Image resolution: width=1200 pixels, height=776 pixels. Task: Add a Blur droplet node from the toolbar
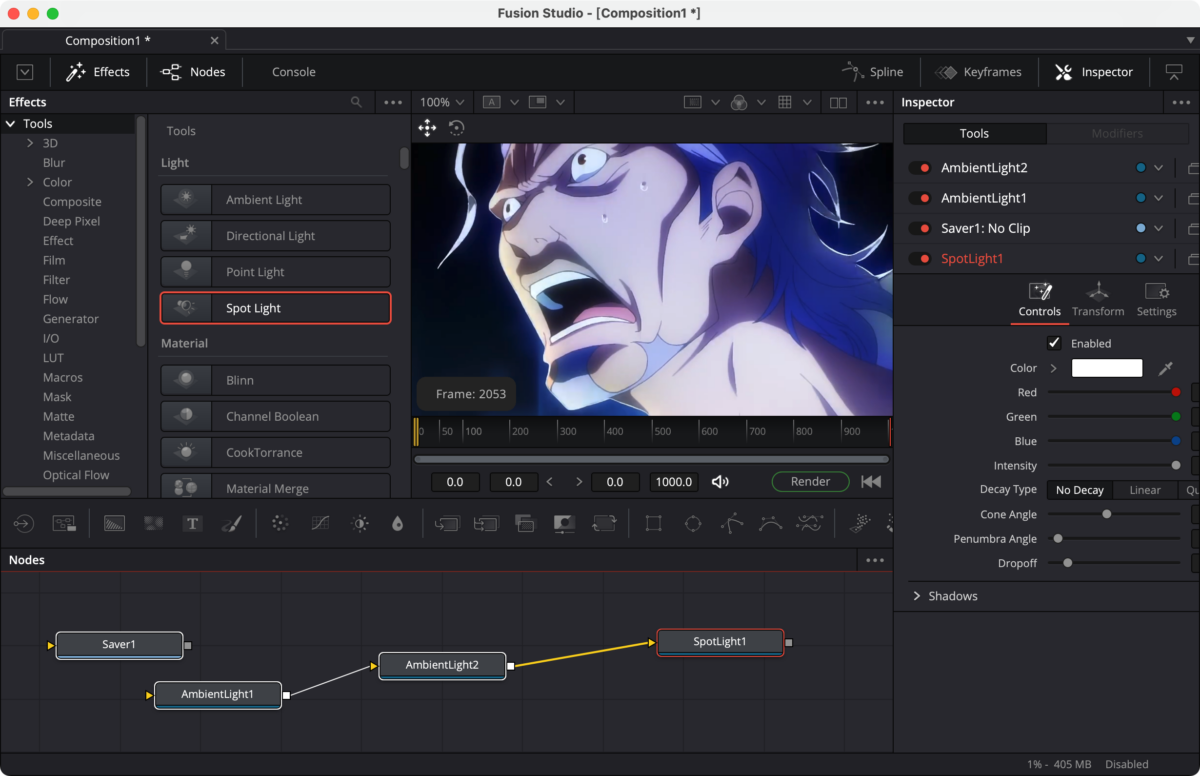pyautogui.click(x=398, y=523)
